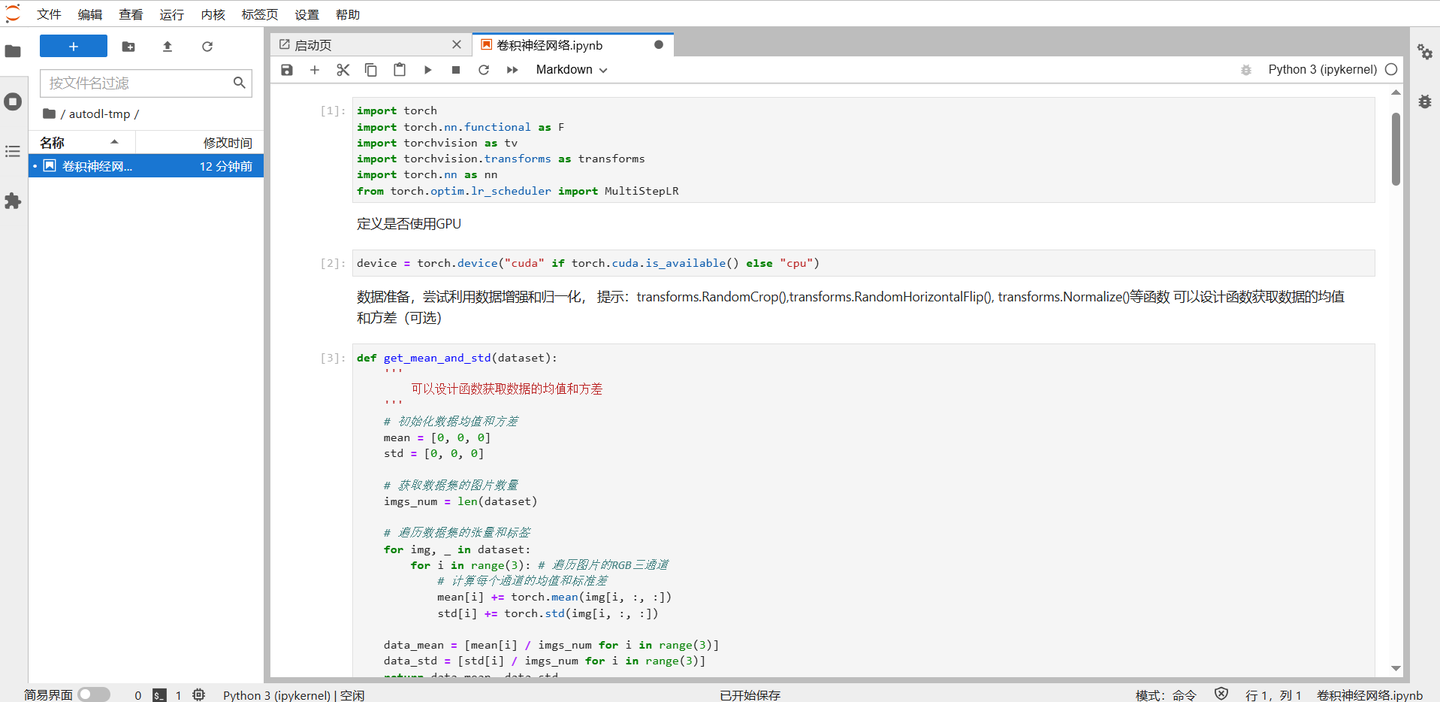Click the notebook vertical scrollbar thumb
Screen dimensions: 1440x702
[x=1396, y=148]
